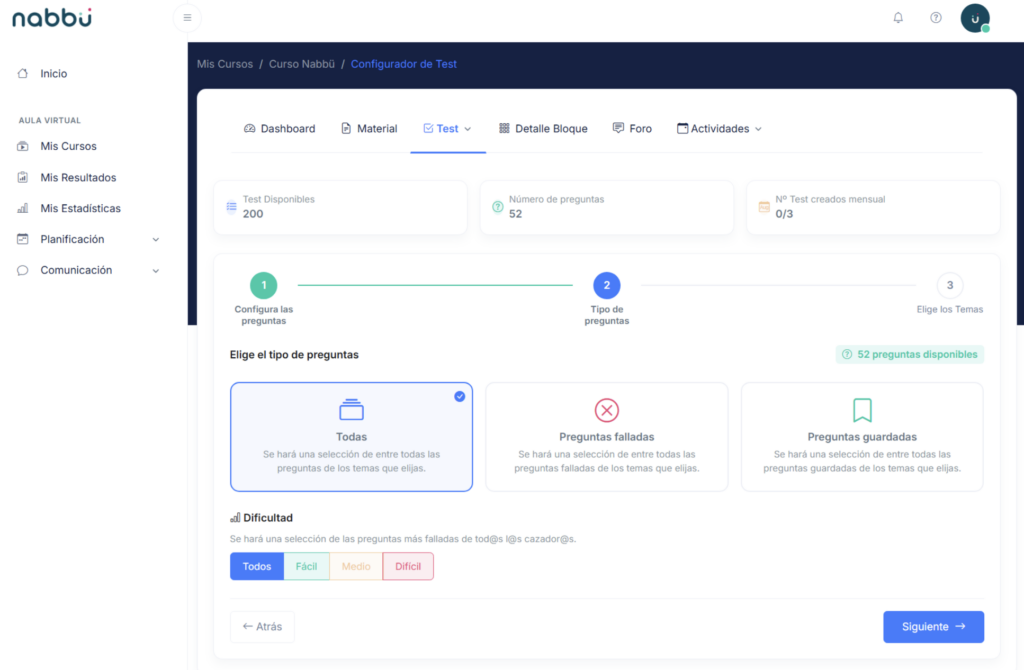Click the Dificultad bar chart icon
Viewport: 1024px width, 670px height.
235,518
